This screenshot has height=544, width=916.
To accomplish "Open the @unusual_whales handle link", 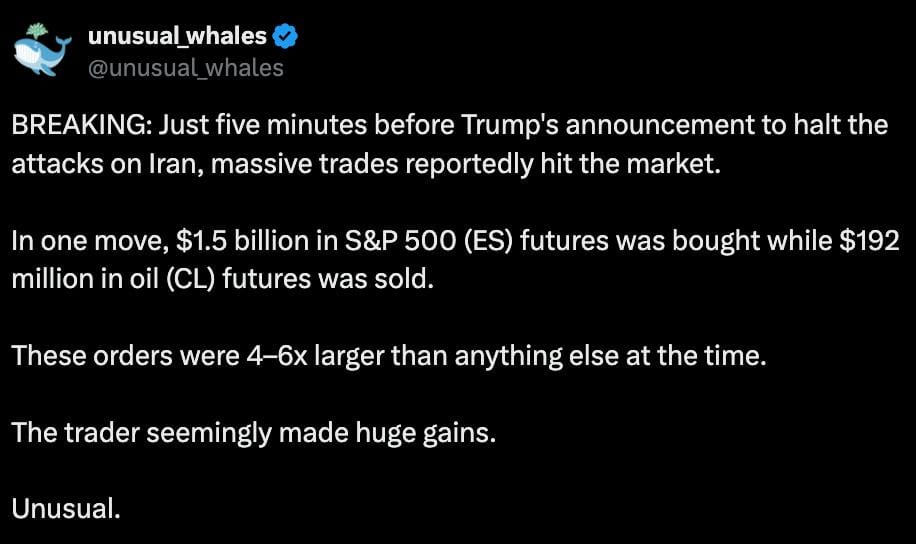I will point(186,67).
